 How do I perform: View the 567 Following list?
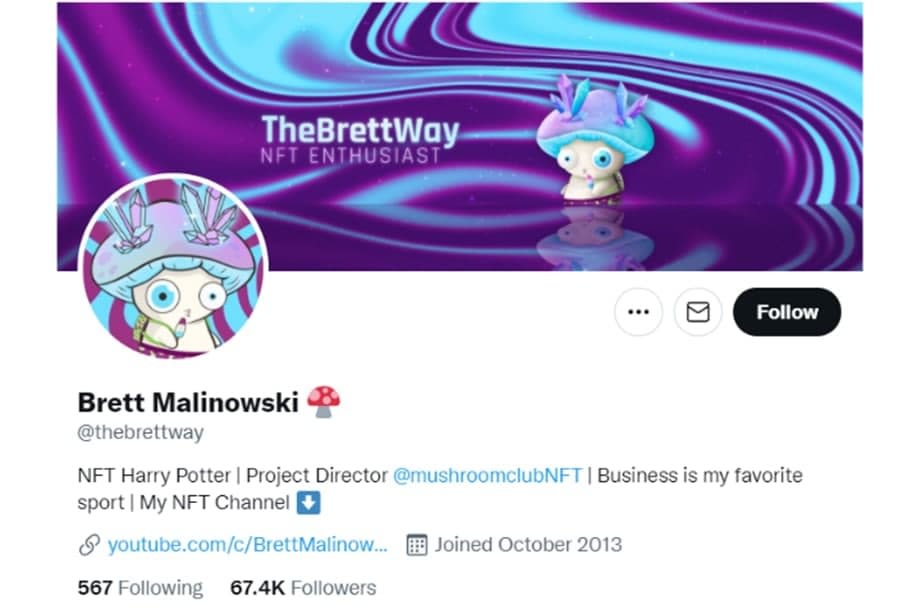click(x=140, y=588)
